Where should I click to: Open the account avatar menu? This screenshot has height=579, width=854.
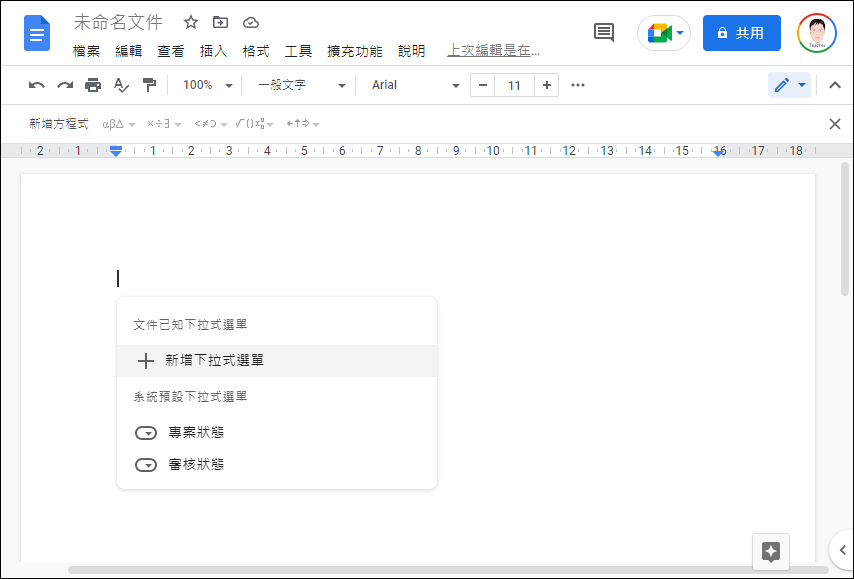(817, 33)
